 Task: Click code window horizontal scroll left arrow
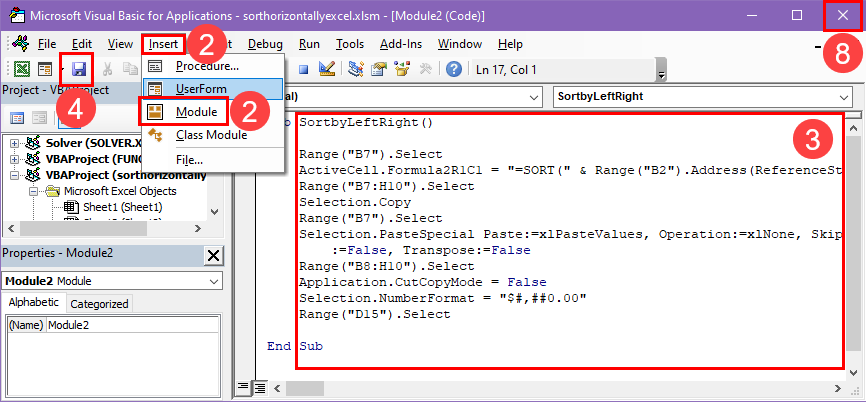278,387
